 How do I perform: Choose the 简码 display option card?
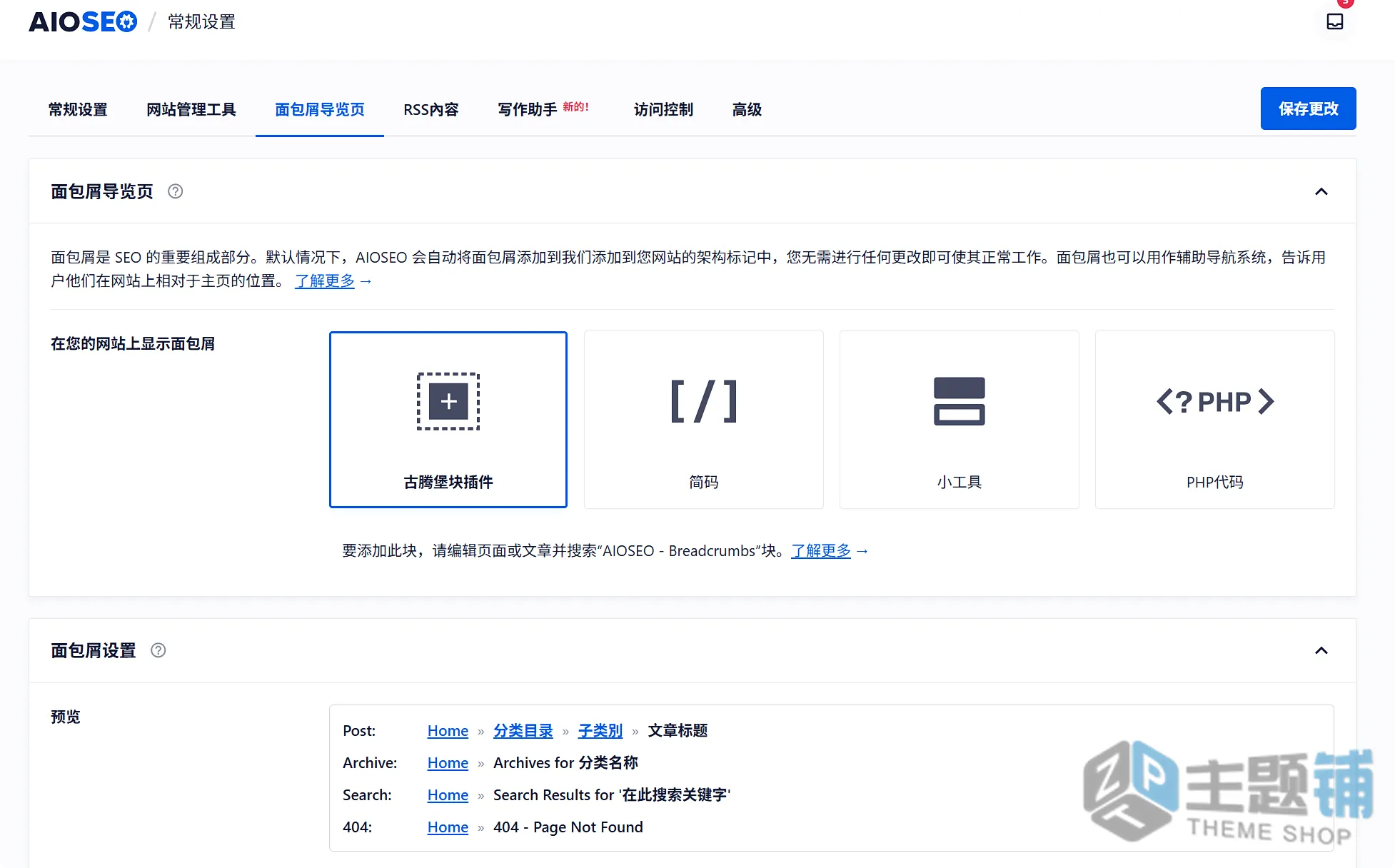pyautogui.click(x=704, y=420)
